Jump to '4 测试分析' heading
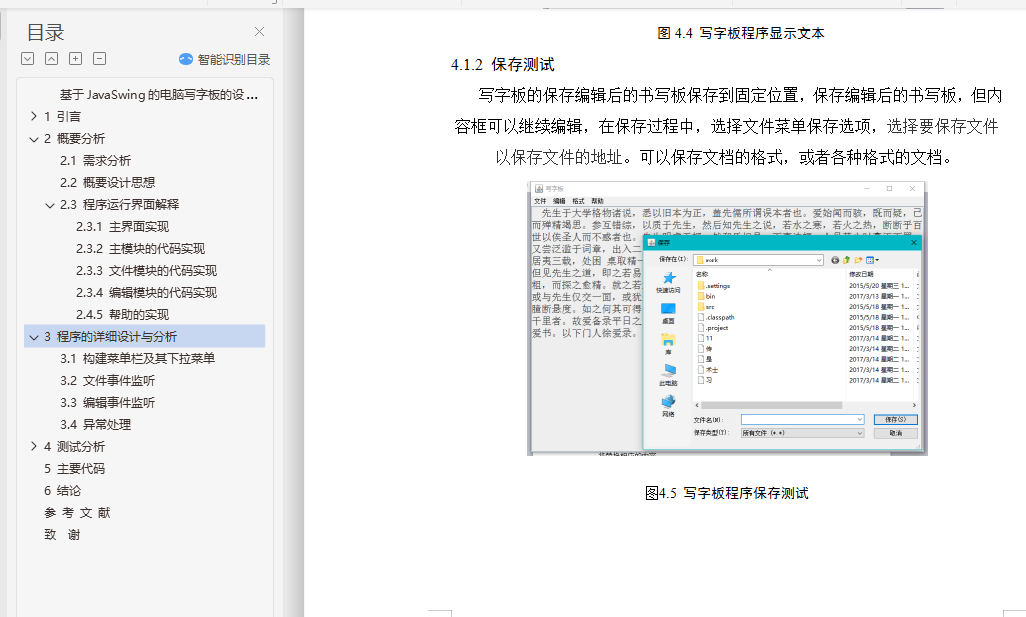 click(x=74, y=447)
